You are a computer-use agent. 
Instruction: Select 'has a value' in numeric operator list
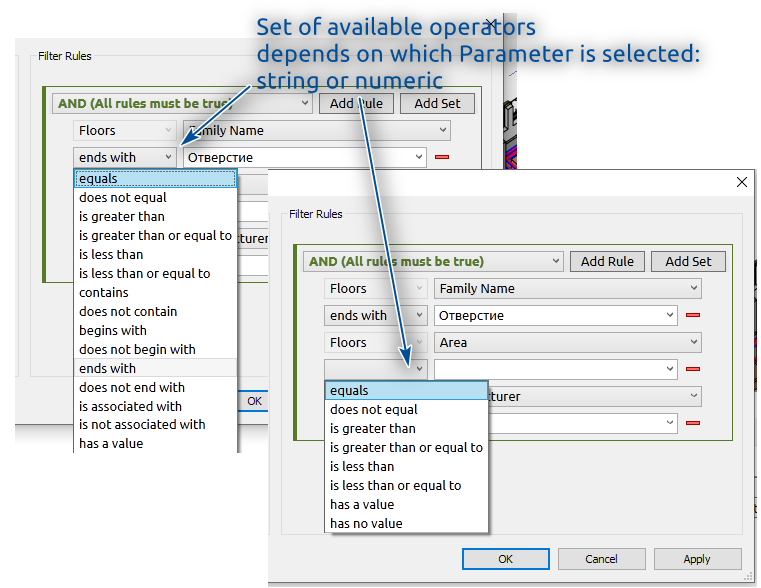[406, 505]
